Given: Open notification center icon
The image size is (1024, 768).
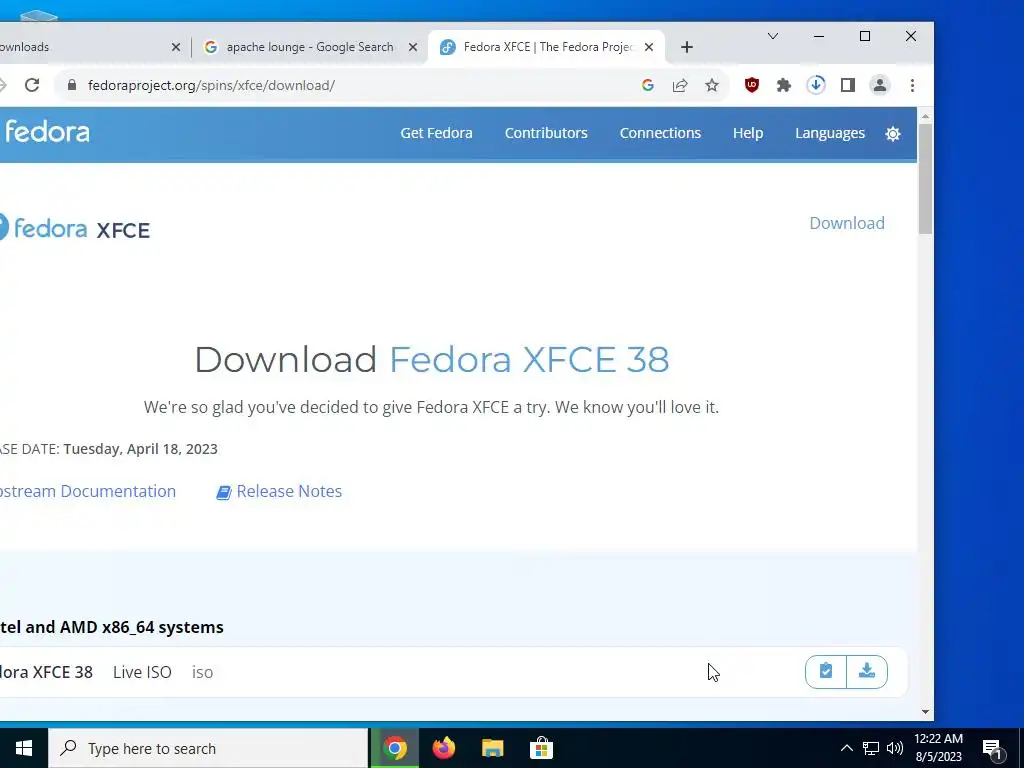Looking at the screenshot, I should pyautogui.click(x=992, y=748).
